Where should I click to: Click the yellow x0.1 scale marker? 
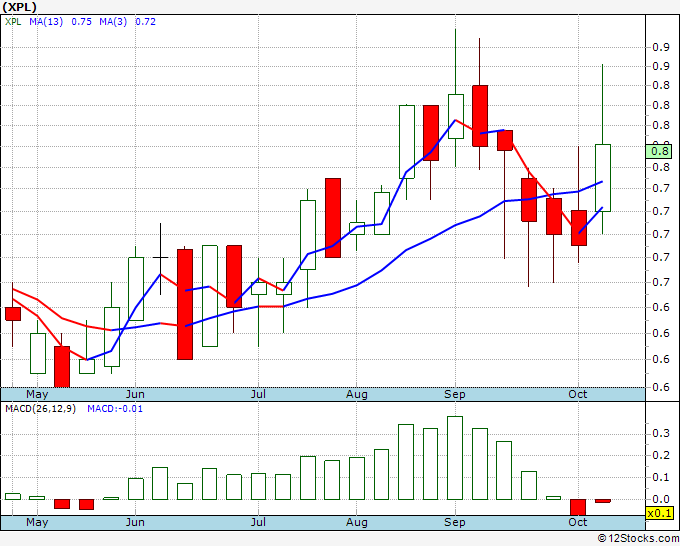[659, 512]
